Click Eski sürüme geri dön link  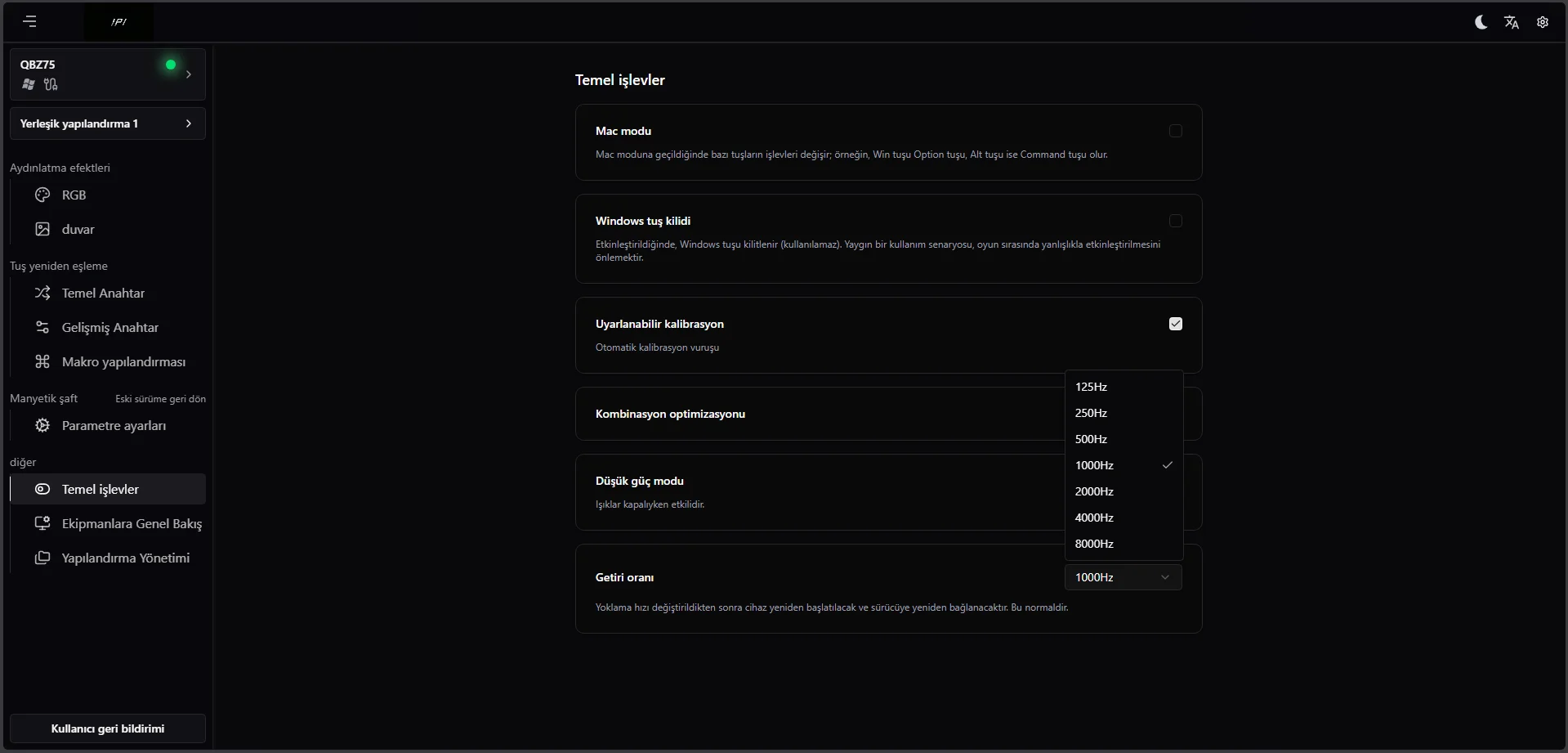(x=160, y=399)
